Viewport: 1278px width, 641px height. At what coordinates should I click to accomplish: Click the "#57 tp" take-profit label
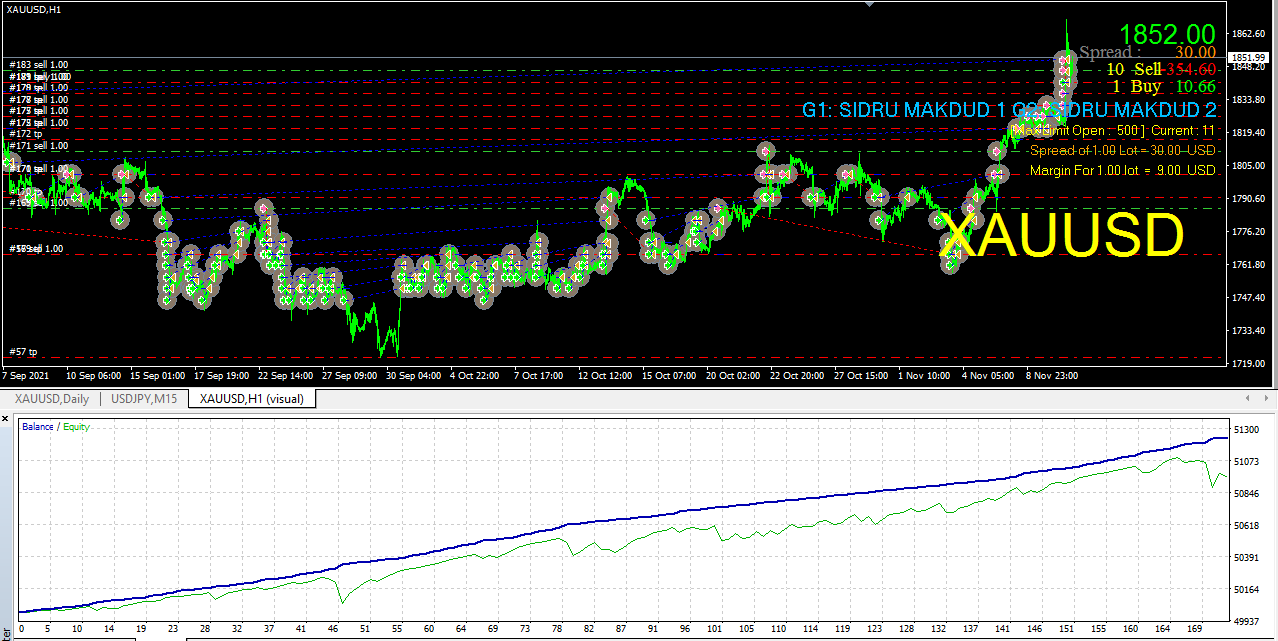coord(23,352)
